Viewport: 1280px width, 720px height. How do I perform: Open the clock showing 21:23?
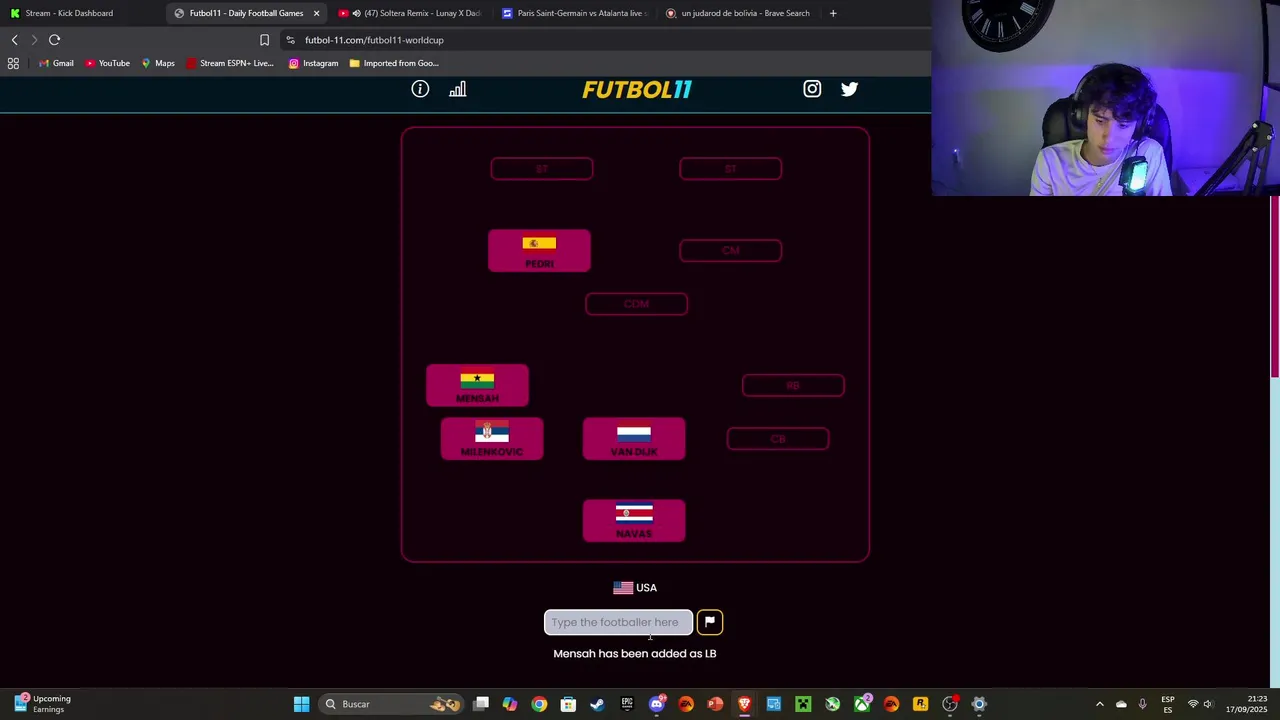(1246, 704)
